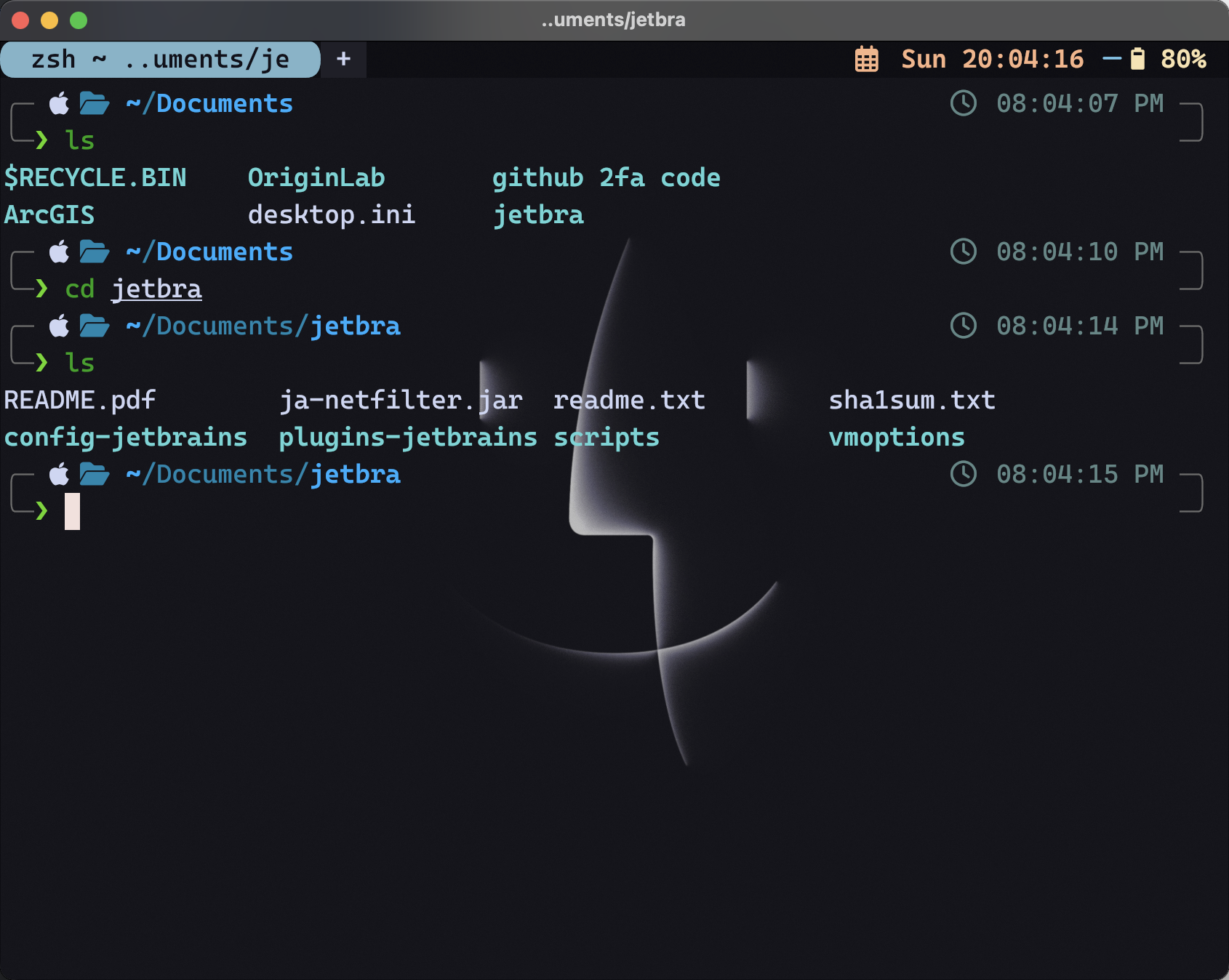Click the 08:04:14 PM timestamp
This screenshot has width=1229, height=980.
1080,326
